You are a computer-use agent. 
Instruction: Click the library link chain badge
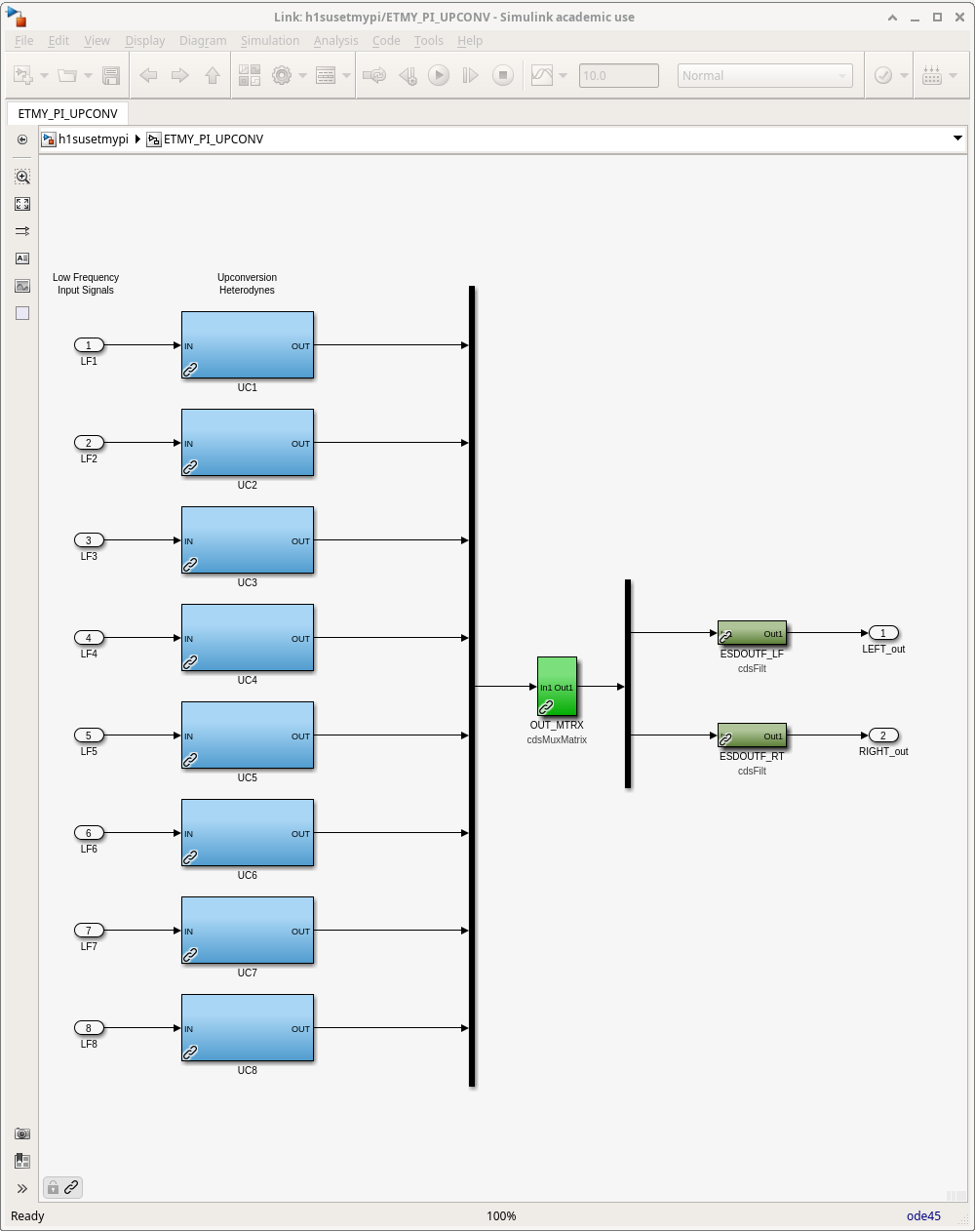click(x=71, y=1187)
